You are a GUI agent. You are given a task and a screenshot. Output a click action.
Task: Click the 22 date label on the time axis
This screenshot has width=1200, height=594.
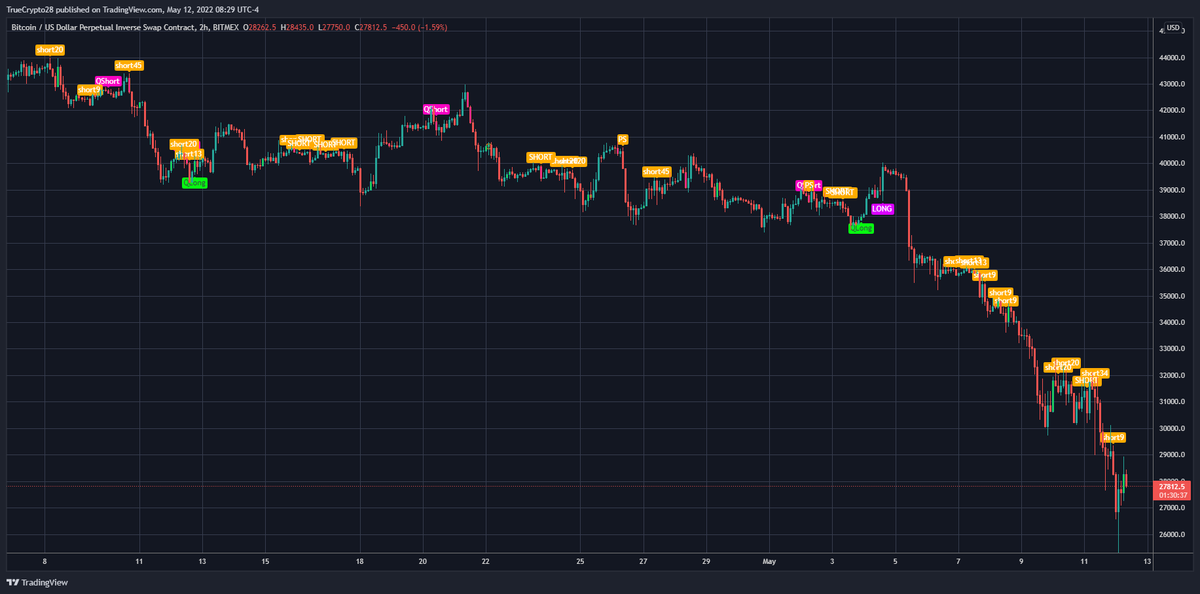pos(485,562)
